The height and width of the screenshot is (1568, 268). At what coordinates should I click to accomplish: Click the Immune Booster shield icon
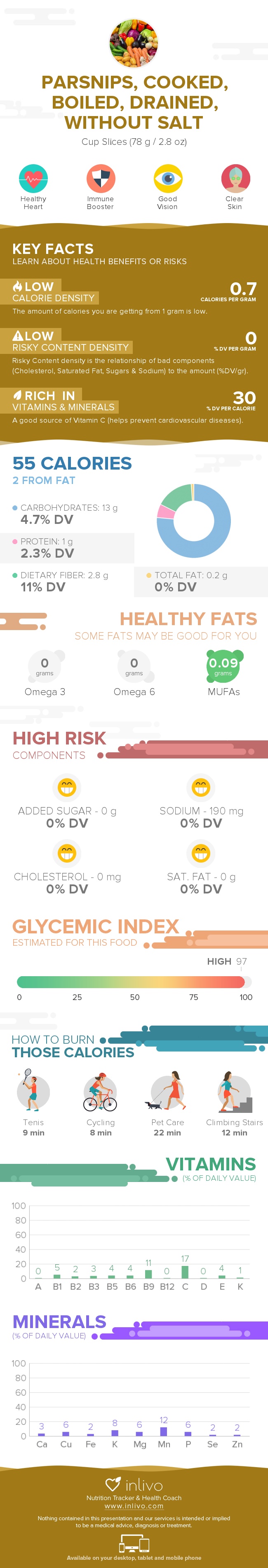click(100, 179)
